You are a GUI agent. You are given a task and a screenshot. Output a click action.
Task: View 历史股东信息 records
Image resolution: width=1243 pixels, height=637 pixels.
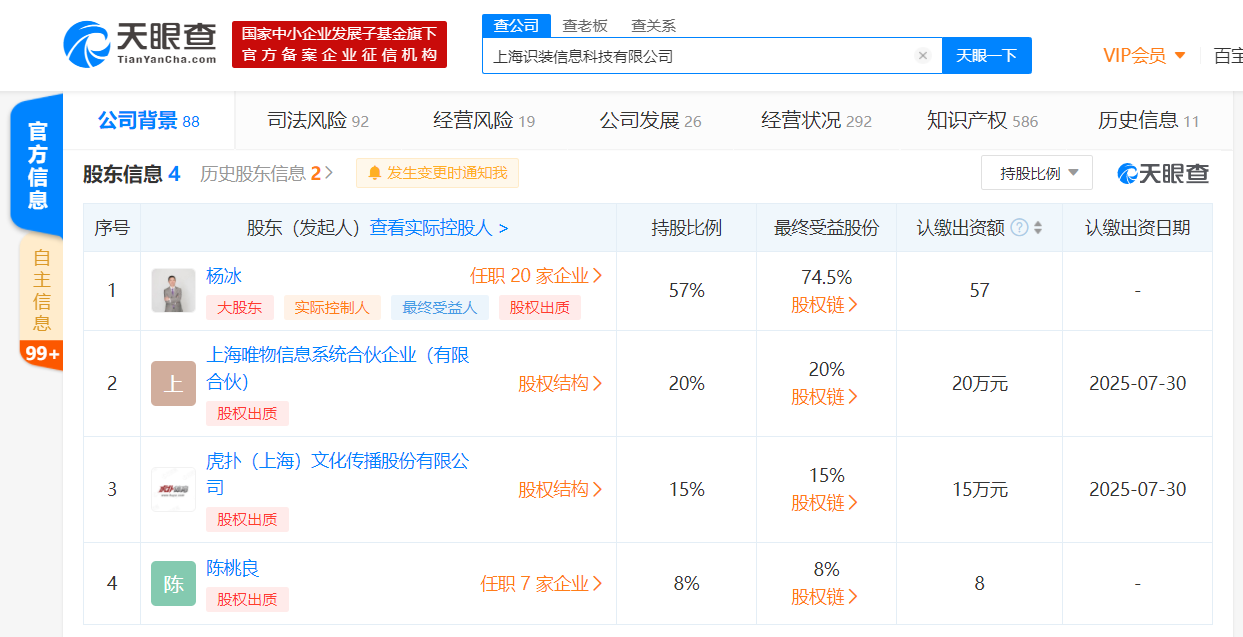pyautogui.click(x=265, y=173)
